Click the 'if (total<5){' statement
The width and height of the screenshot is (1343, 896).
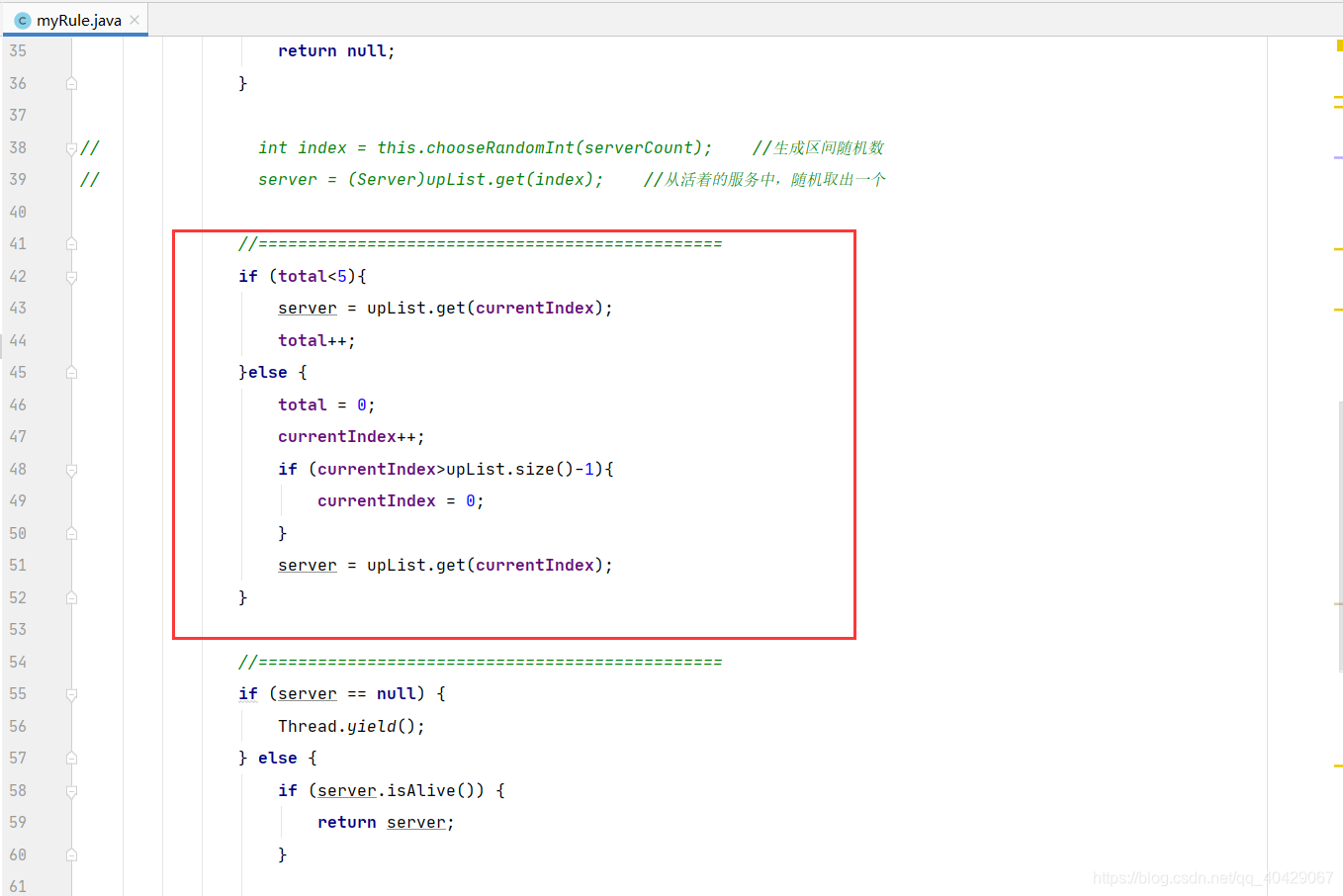tap(303, 277)
